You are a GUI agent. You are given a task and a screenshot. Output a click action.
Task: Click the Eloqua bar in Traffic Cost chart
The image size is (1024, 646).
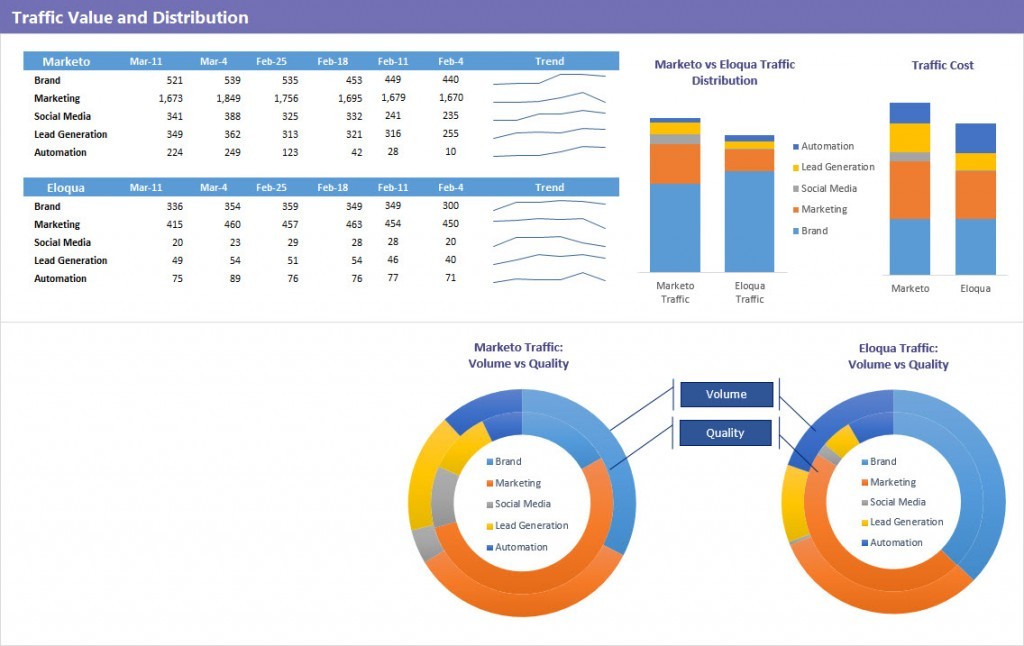pyautogui.click(x=975, y=199)
